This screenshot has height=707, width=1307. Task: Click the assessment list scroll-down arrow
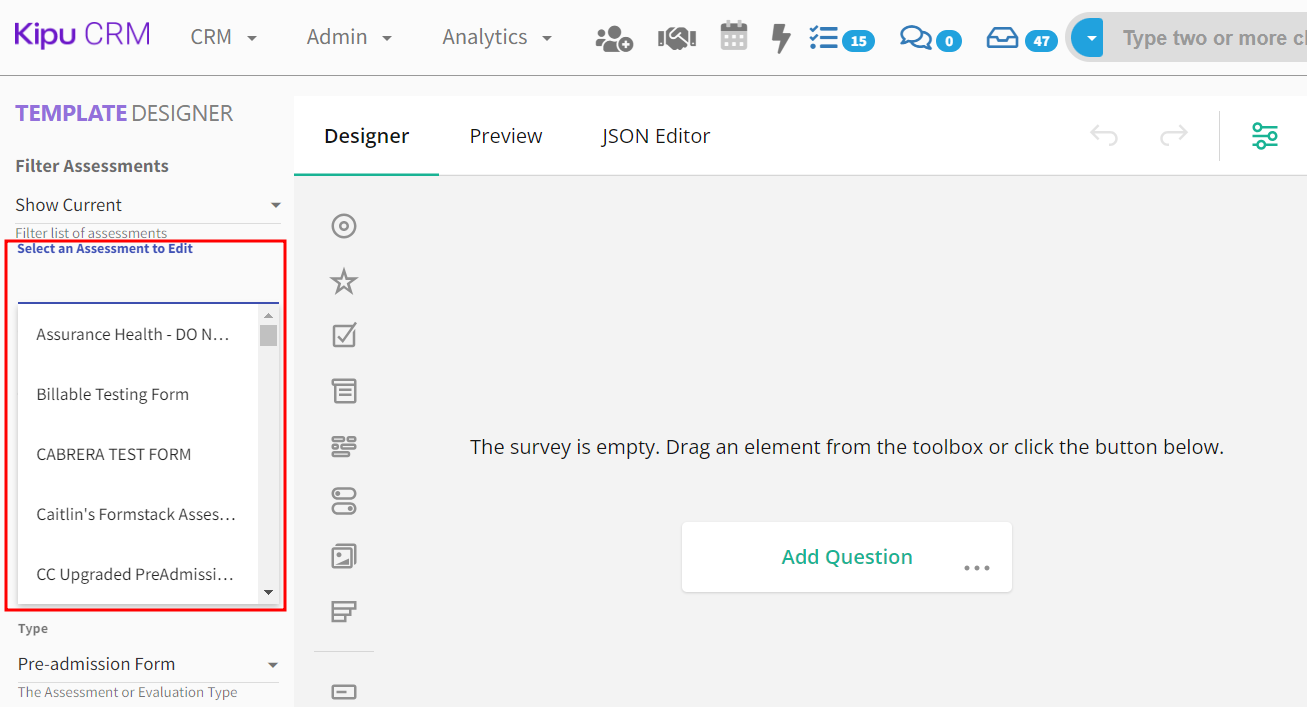(268, 593)
